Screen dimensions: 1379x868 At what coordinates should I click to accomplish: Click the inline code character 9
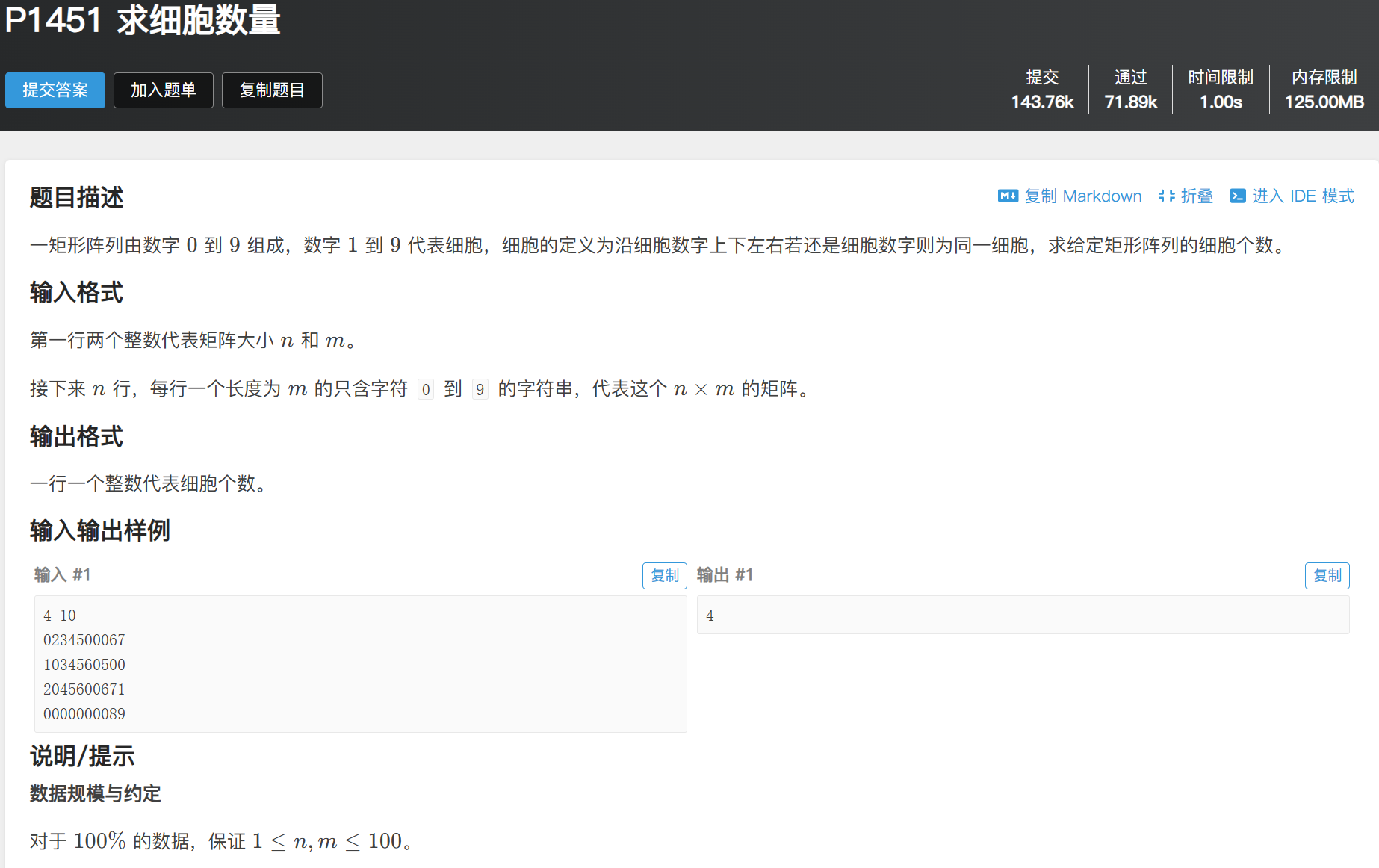(480, 389)
